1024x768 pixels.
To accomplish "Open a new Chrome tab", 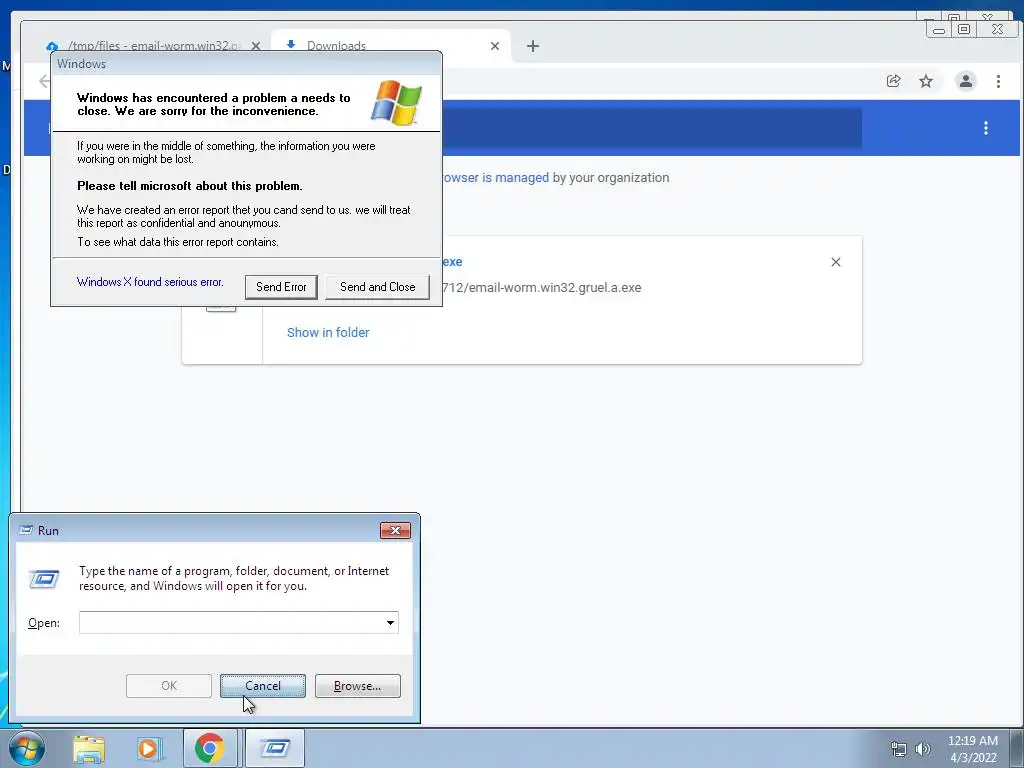I will [533, 46].
